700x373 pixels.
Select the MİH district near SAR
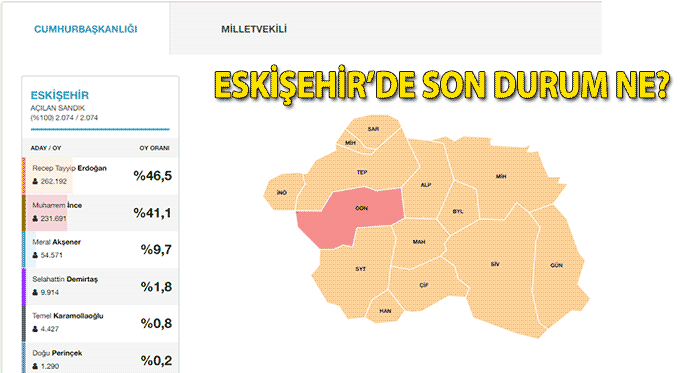(350, 143)
